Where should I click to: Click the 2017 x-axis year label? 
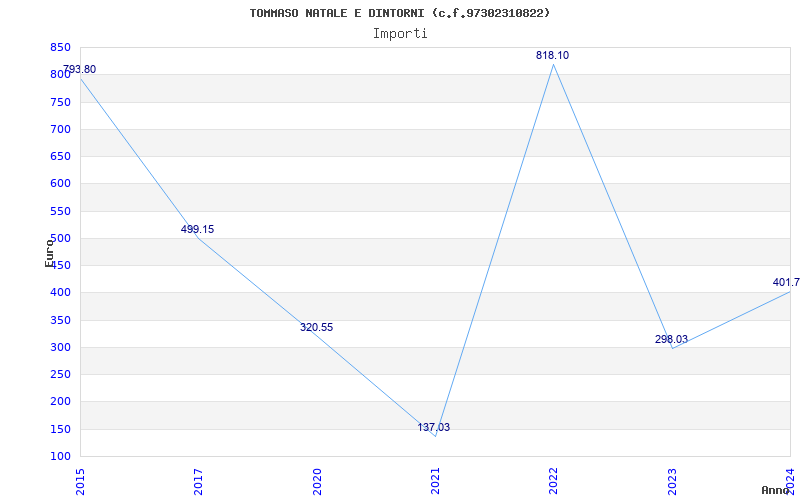coord(198,481)
